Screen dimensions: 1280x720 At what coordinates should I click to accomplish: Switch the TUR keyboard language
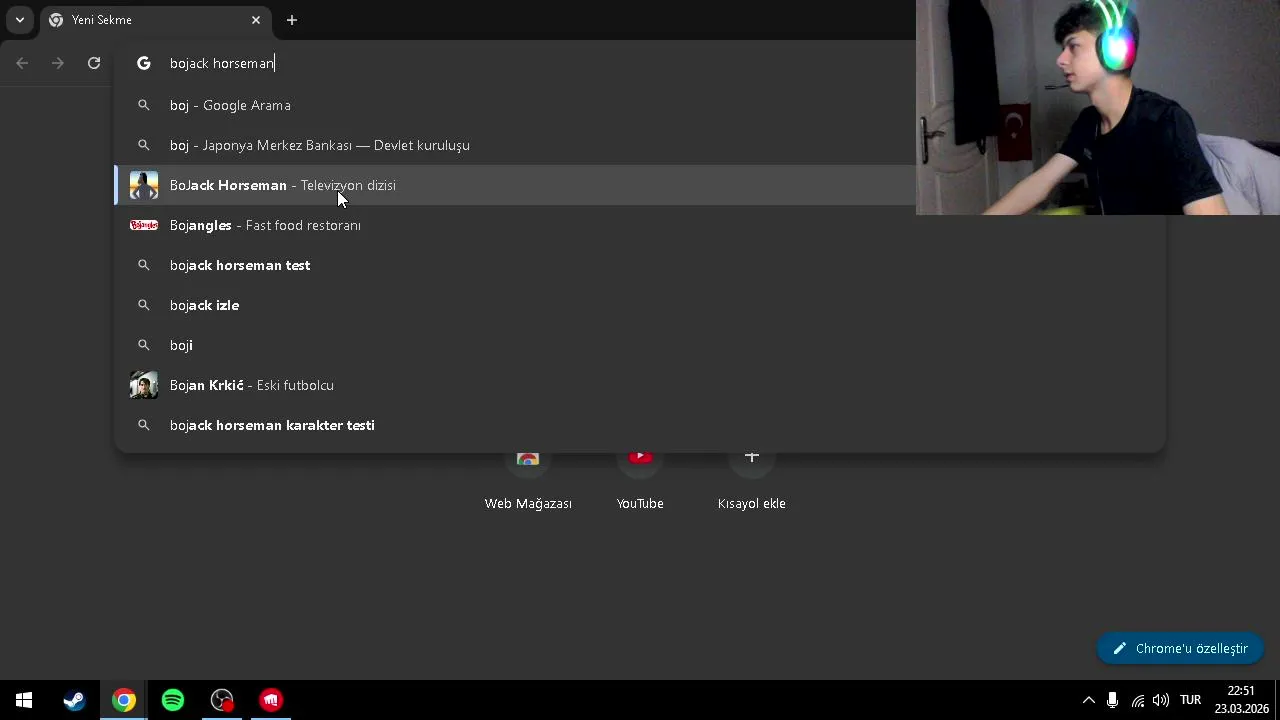pyautogui.click(x=1190, y=700)
